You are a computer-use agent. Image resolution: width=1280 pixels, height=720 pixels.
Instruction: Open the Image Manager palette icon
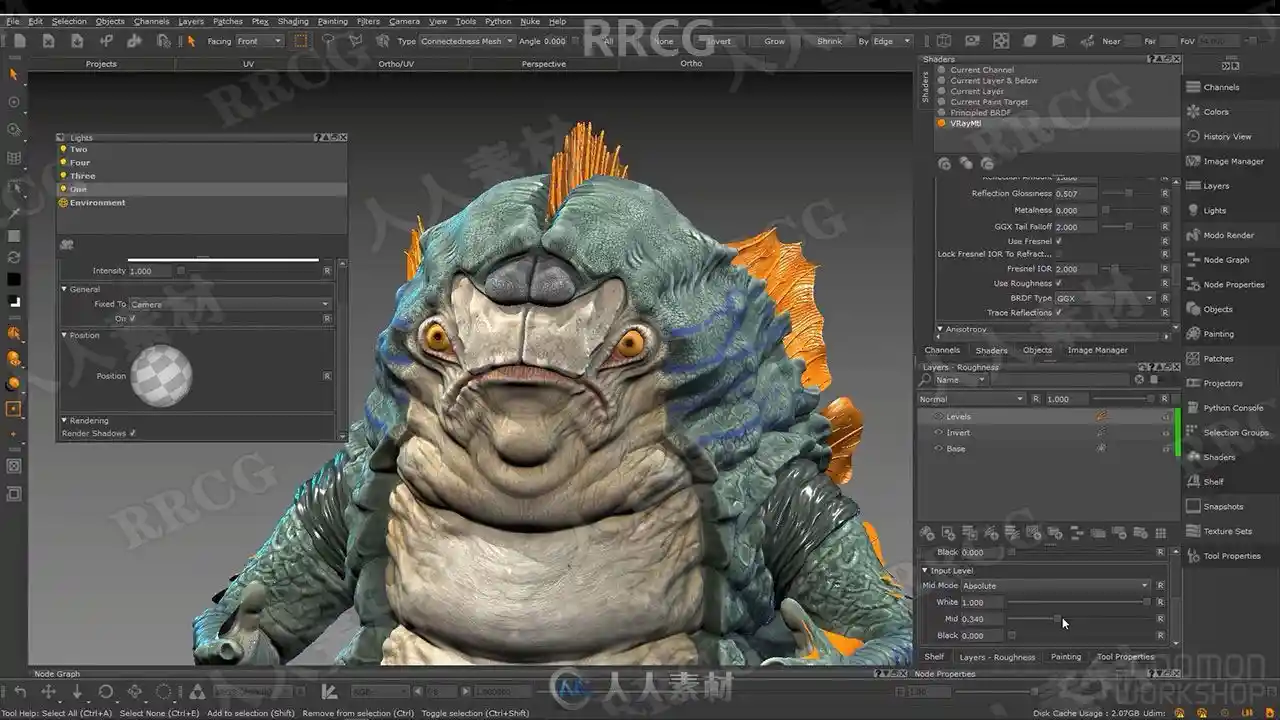coord(1193,161)
